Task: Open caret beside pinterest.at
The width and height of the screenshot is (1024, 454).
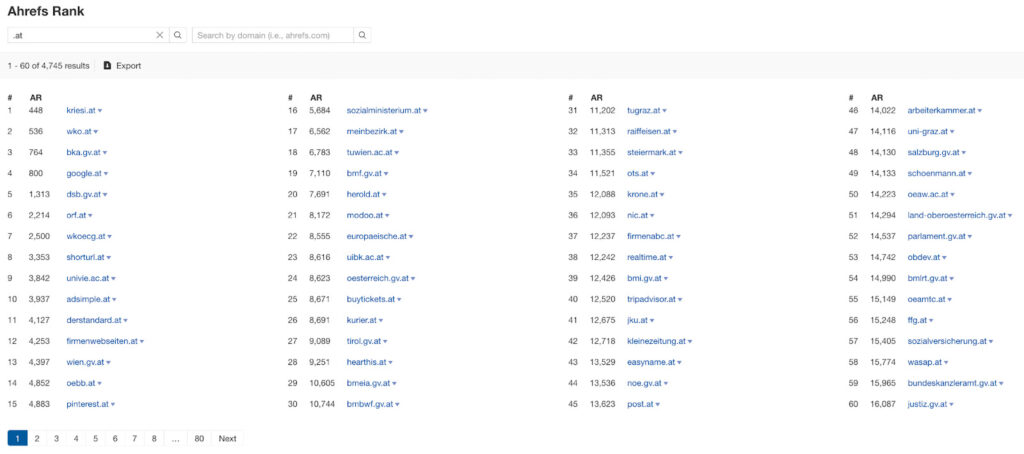Action: (113, 405)
